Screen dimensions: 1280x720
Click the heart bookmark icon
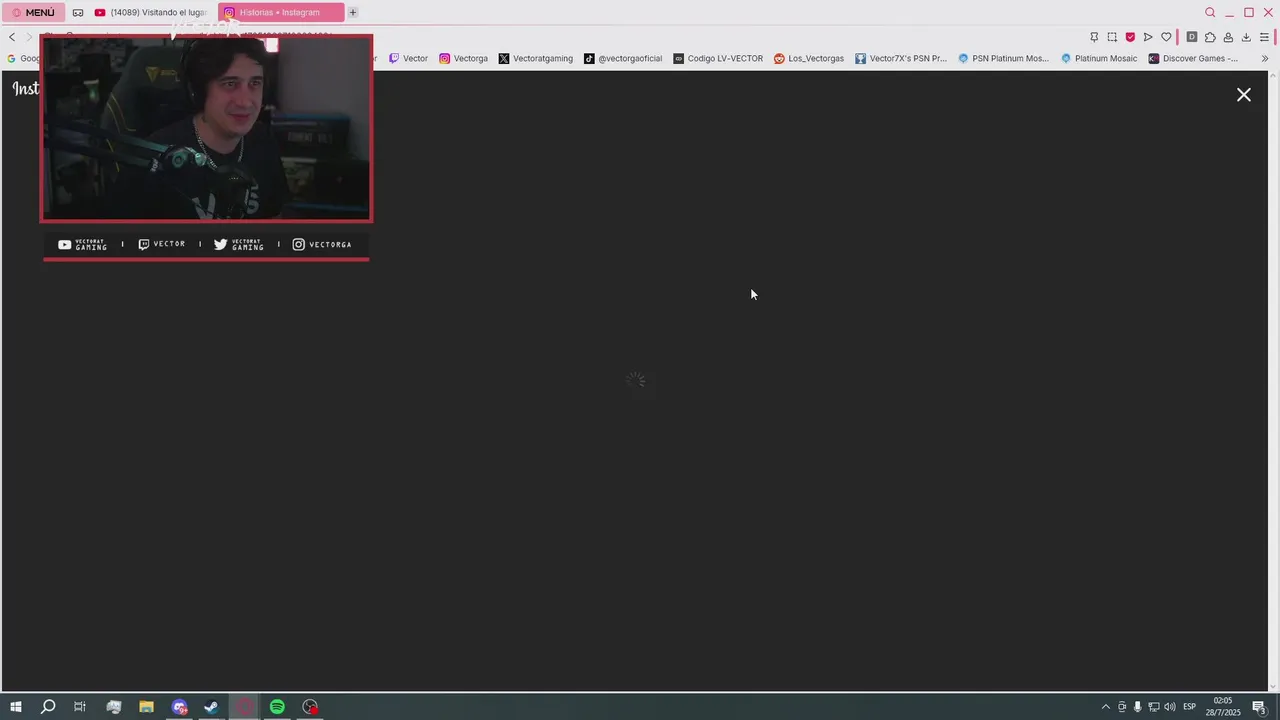[1166, 37]
